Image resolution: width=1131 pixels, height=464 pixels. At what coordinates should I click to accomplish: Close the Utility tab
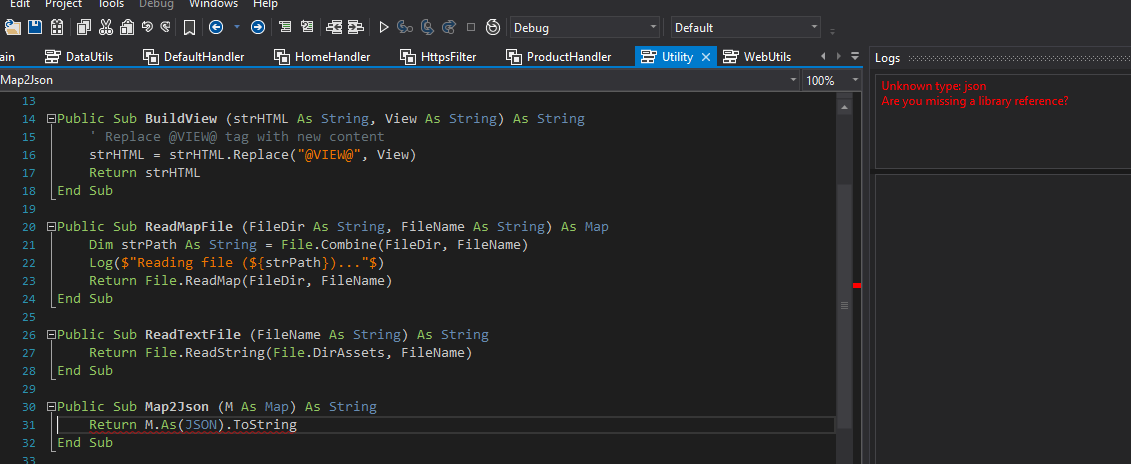coord(706,57)
